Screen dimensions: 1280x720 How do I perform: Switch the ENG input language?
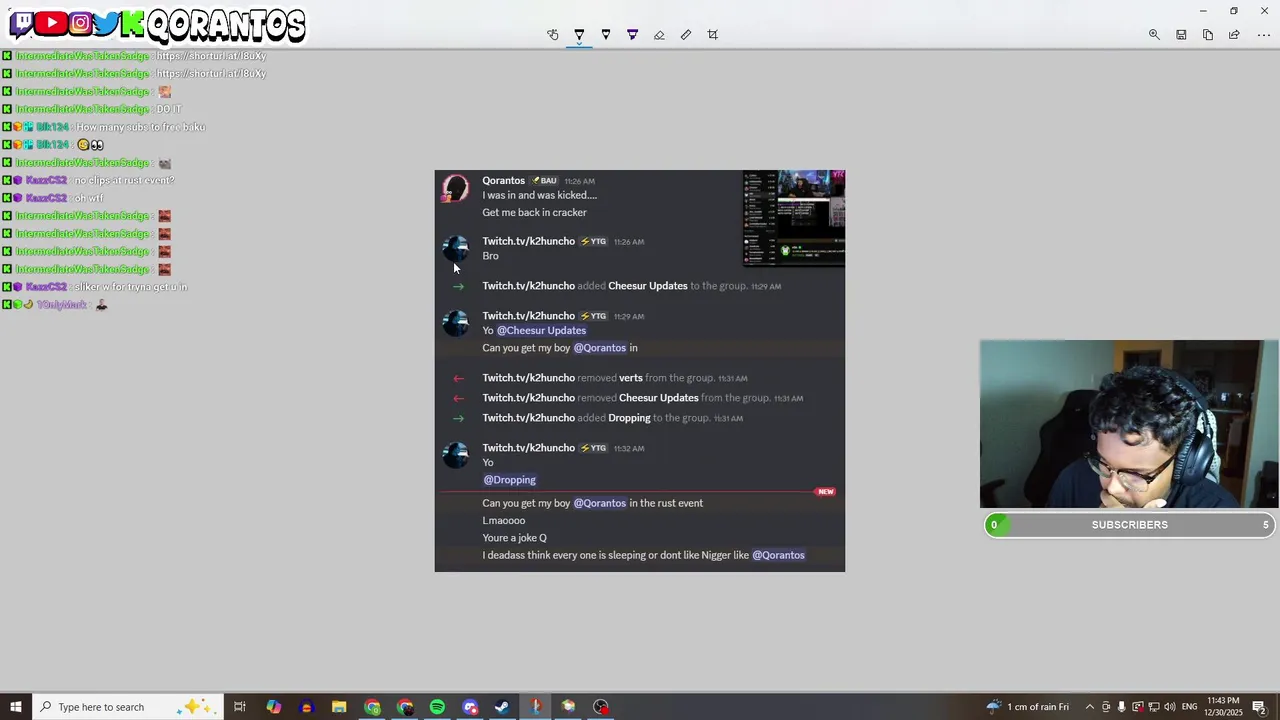(x=1189, y=707)
